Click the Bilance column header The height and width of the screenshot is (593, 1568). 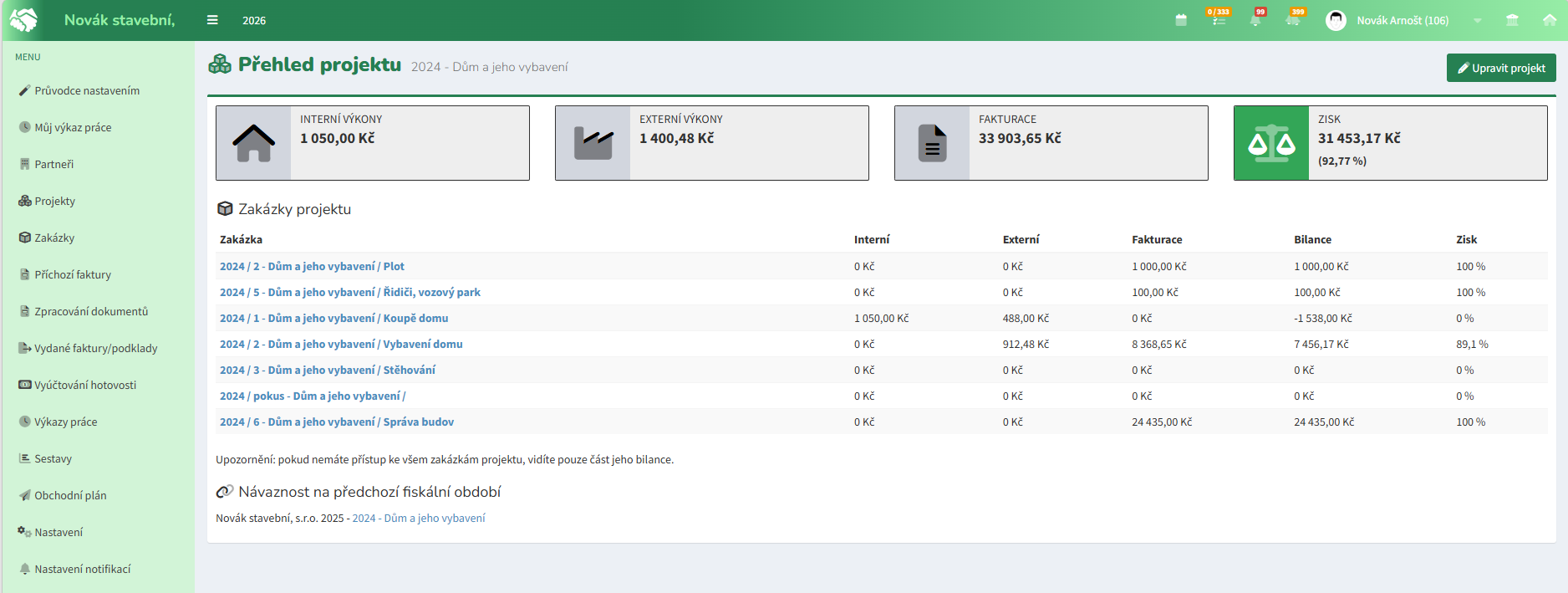pyautogui.click(x=1313, y=240)
